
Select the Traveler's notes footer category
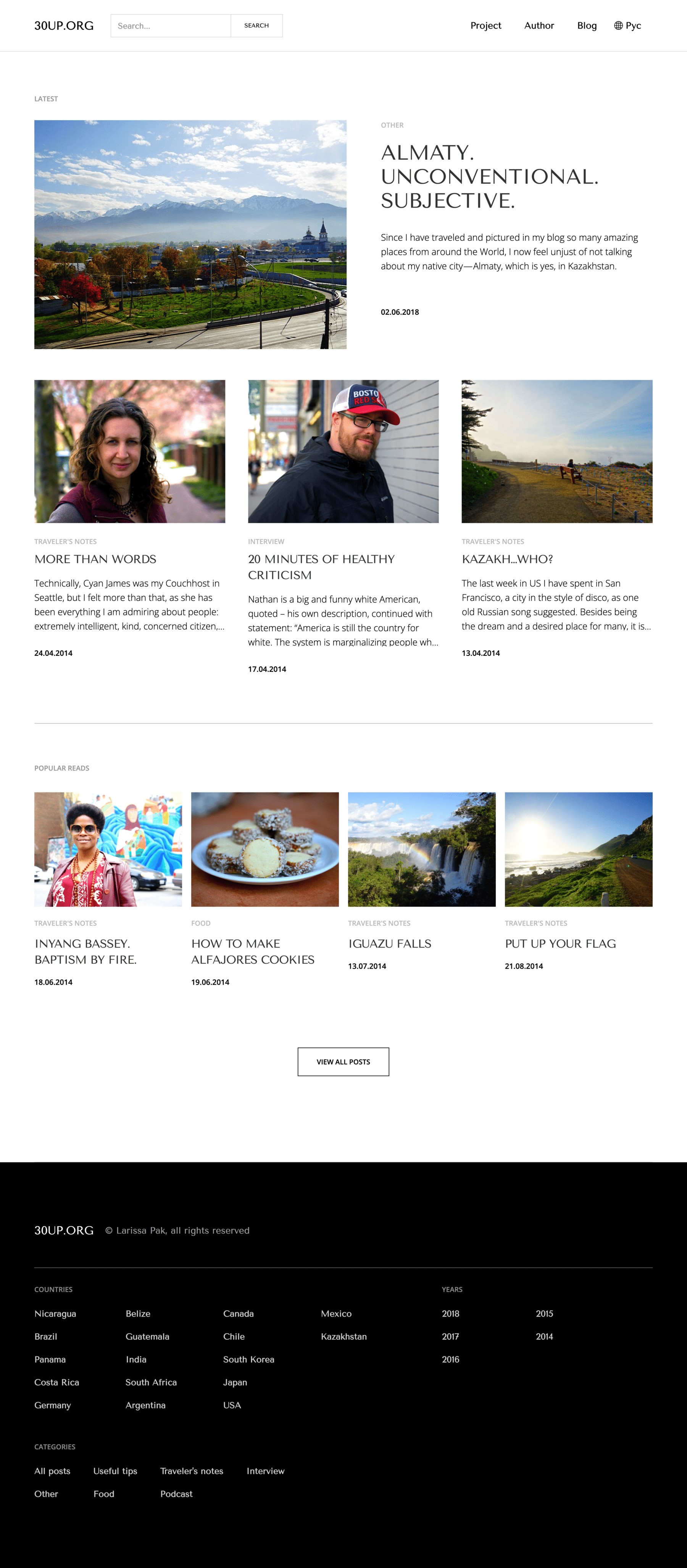(191, 1471)
